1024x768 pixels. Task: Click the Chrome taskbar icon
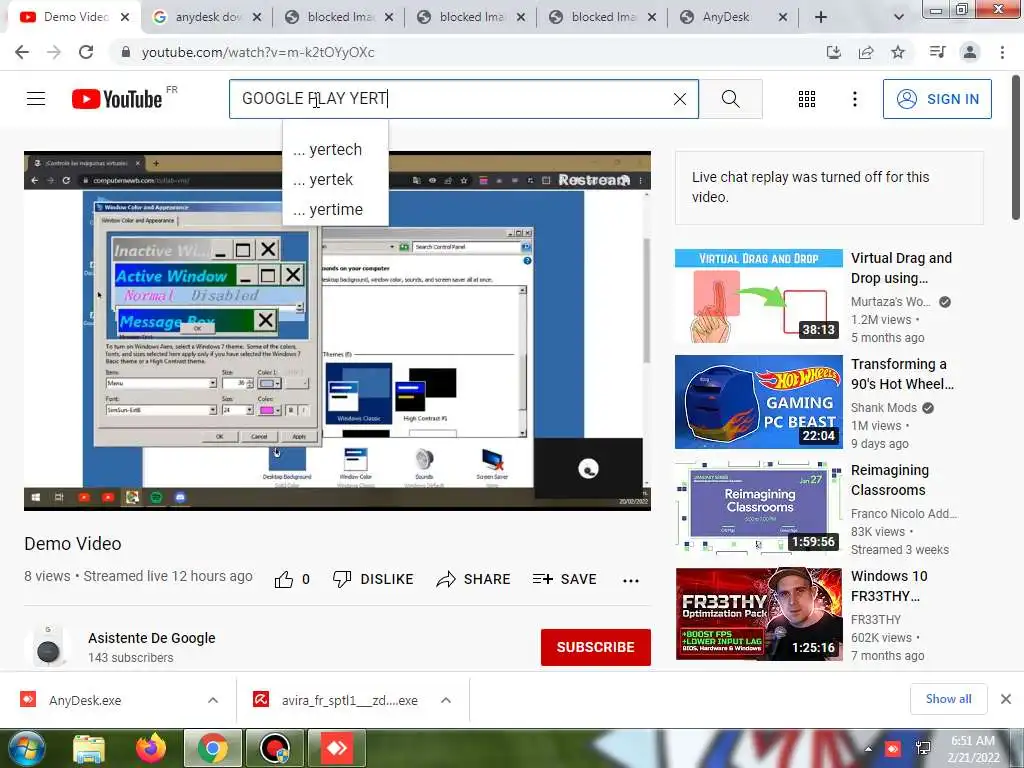tap(213, 748)
